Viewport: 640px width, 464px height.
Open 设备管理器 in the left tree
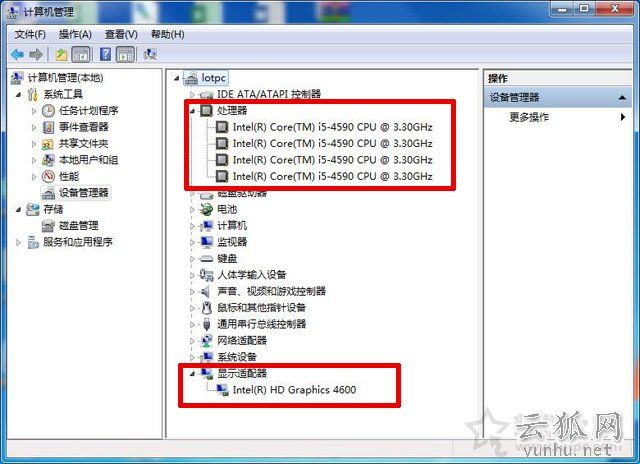tap(84, 193)
